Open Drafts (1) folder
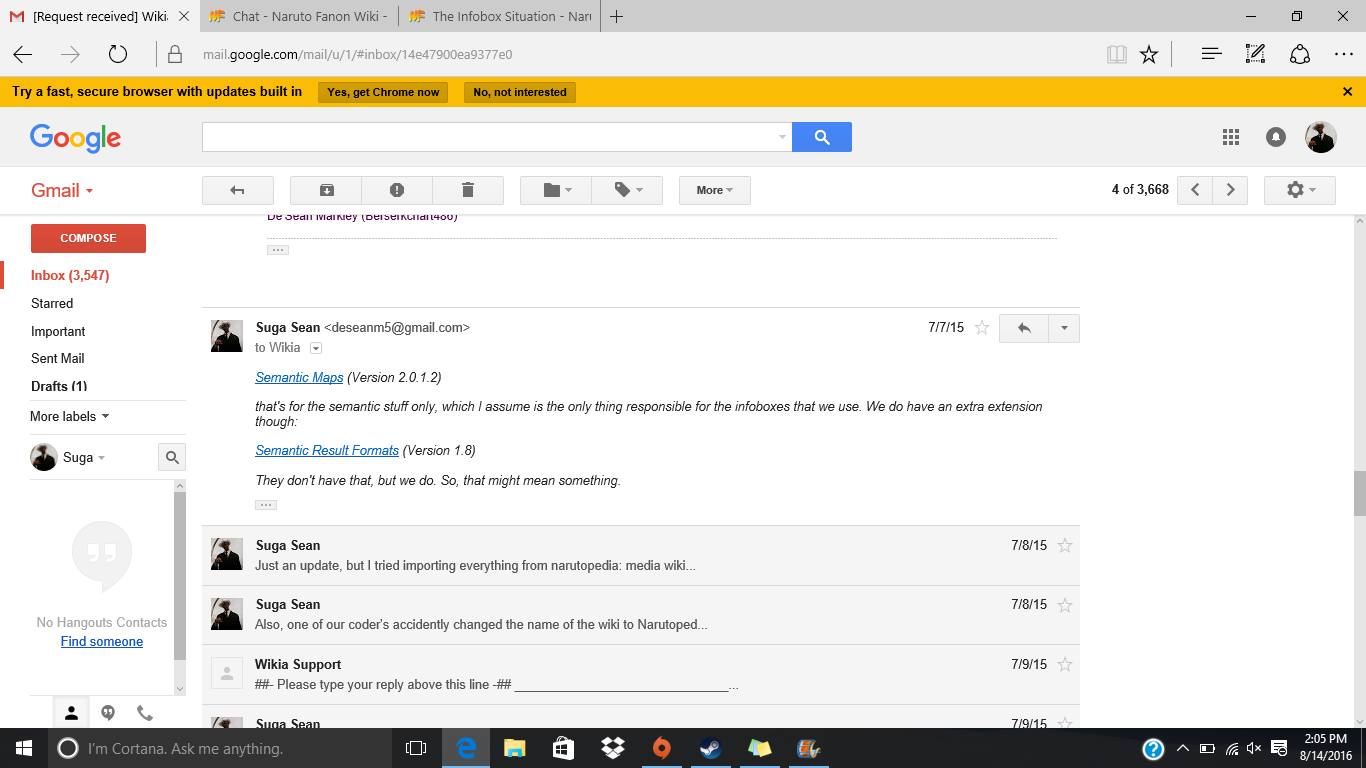The image size is (1366, 768). coord(59,386)
